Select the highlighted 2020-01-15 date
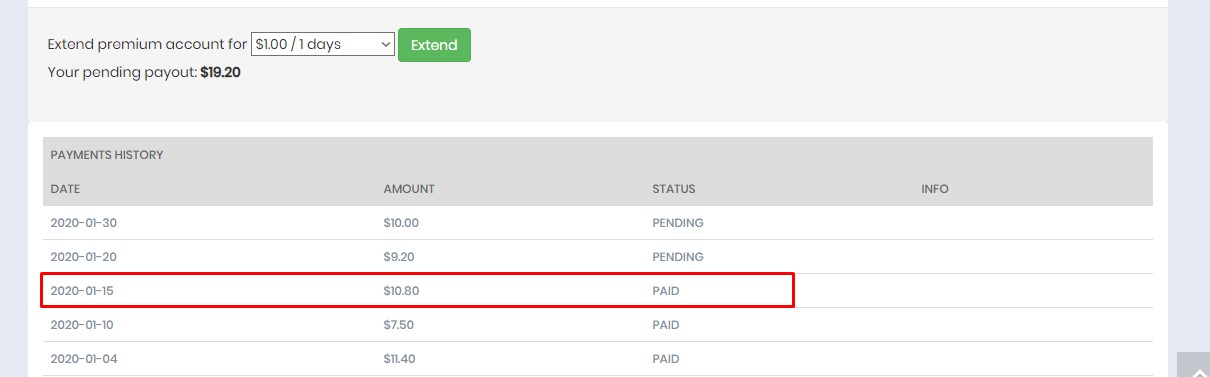 click(x=82, y=291)
